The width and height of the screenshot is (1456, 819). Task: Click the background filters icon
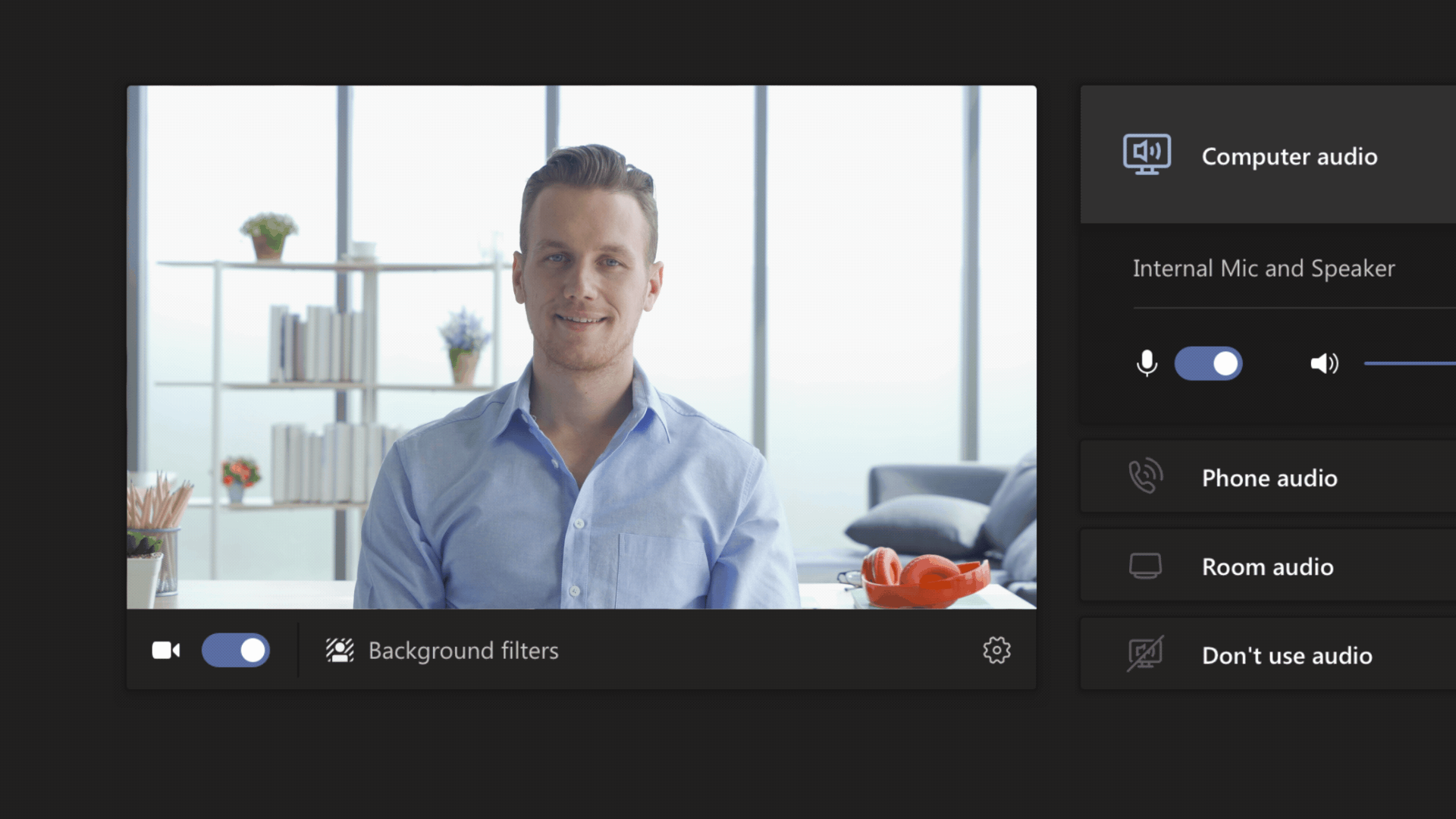[339, 649]
